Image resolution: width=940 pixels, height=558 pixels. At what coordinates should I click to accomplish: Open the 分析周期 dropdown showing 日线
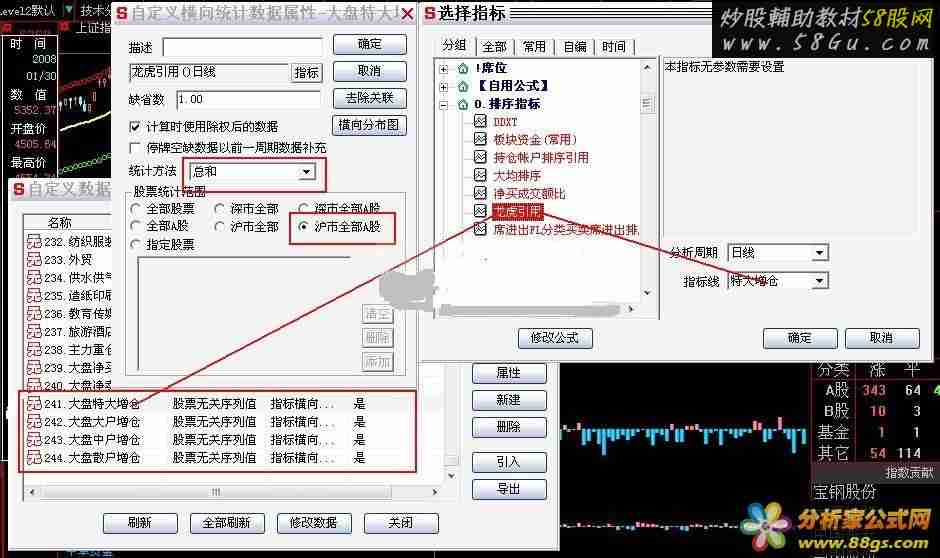[x=819, y=253]
